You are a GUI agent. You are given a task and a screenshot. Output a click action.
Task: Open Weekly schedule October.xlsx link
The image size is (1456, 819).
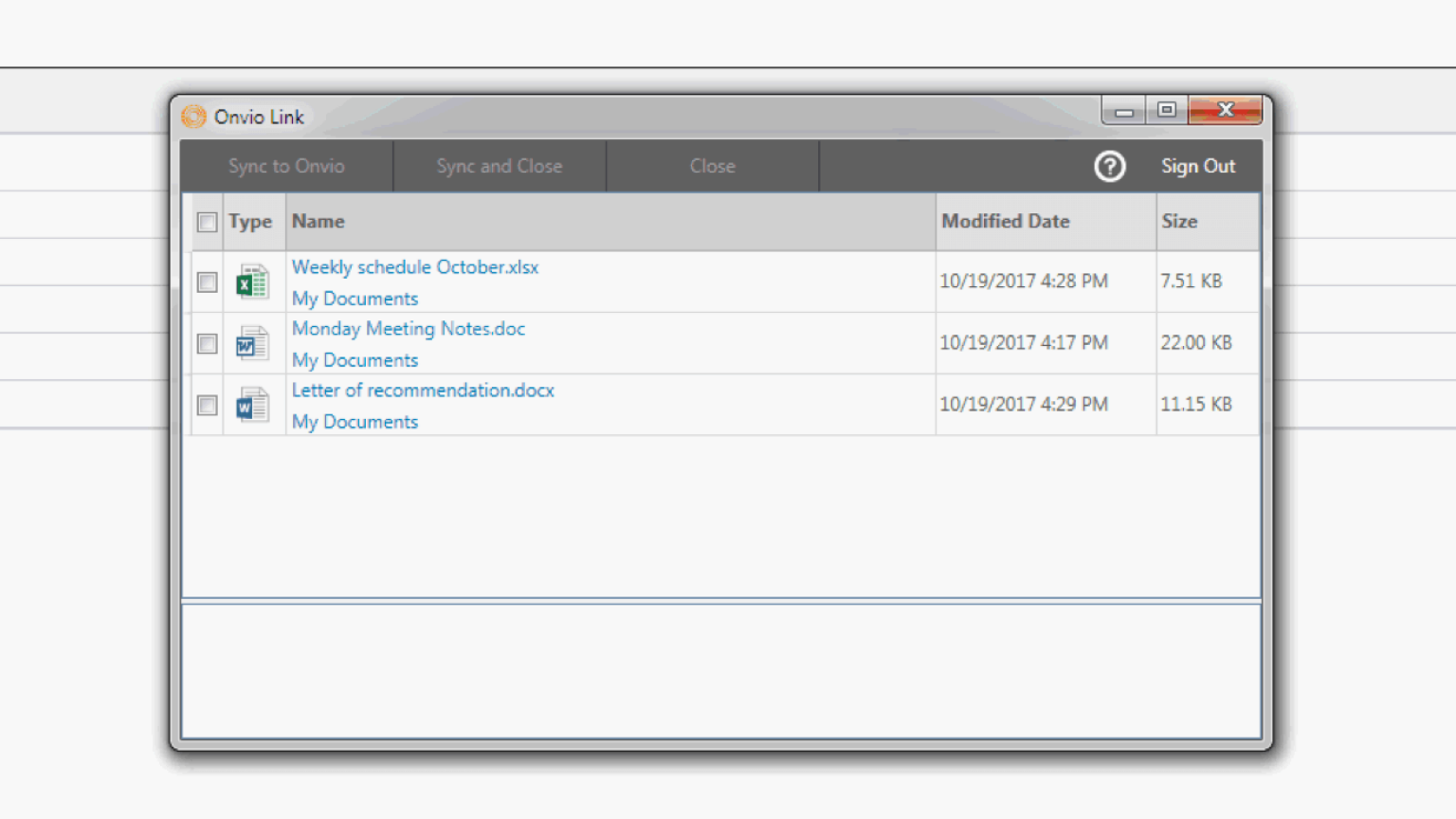pos(414,266)
